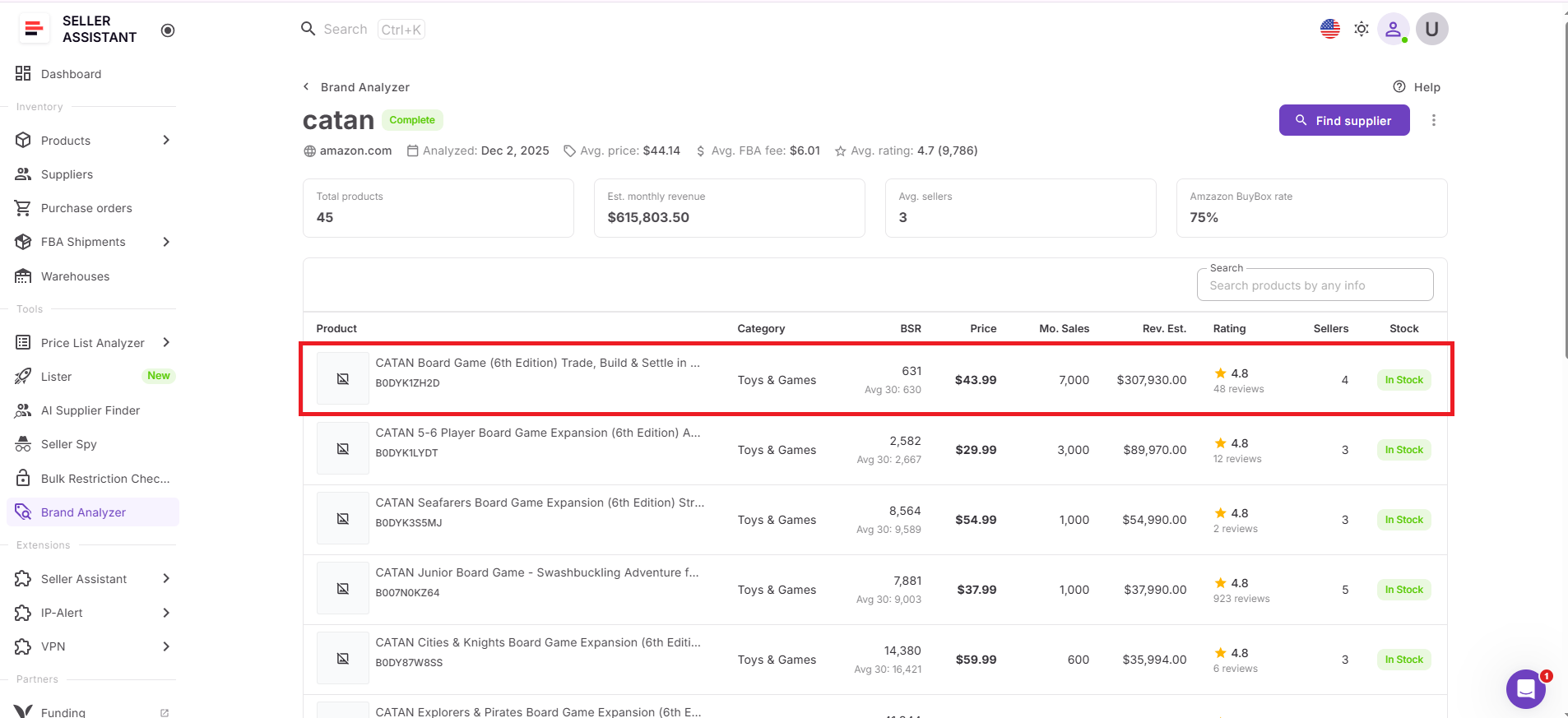
Task: Click the Lister rocket icon
Action: pyautogui.click(x=23, y=377)
